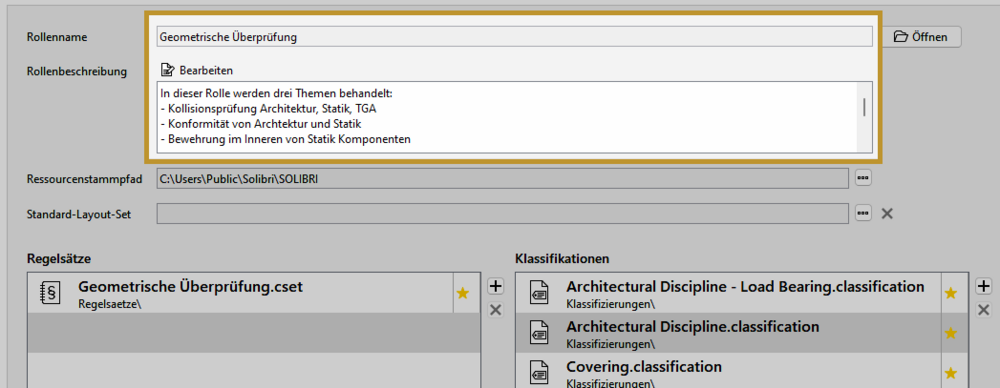
Task: Clear the Standard-Layout-Set with X icon
Action: click(886, 214)
